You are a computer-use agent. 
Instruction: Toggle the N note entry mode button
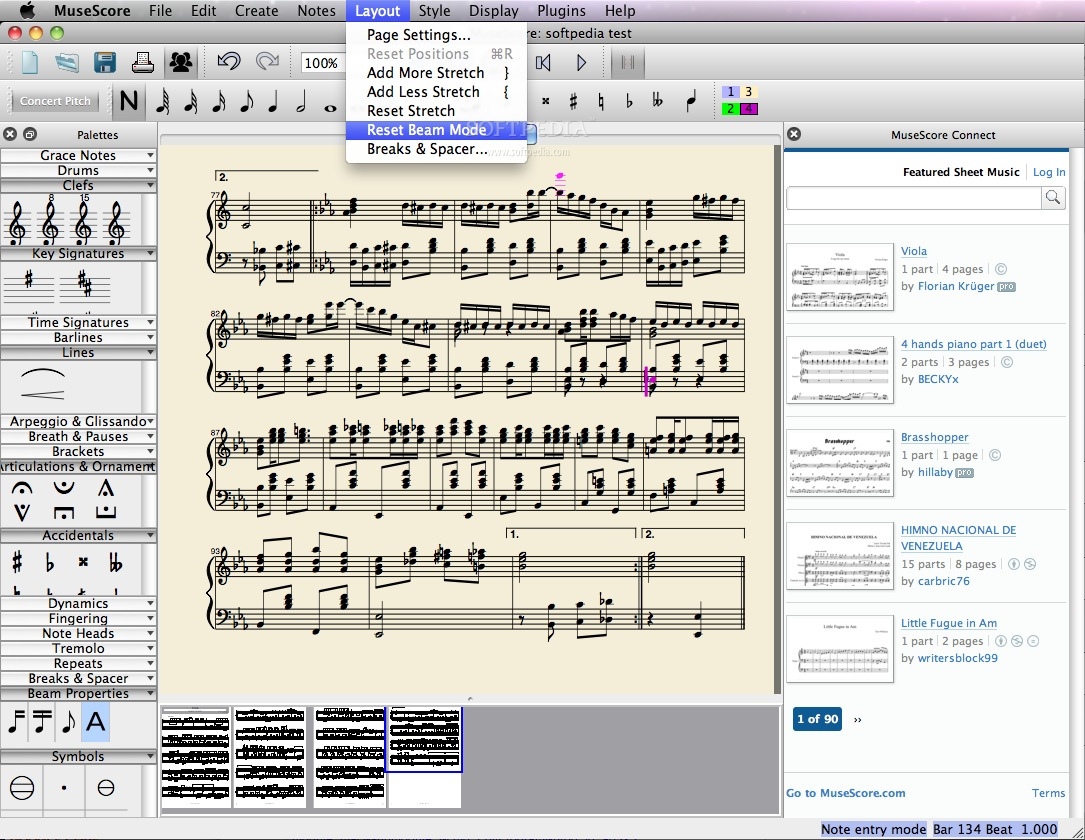[x=128, y=102]
